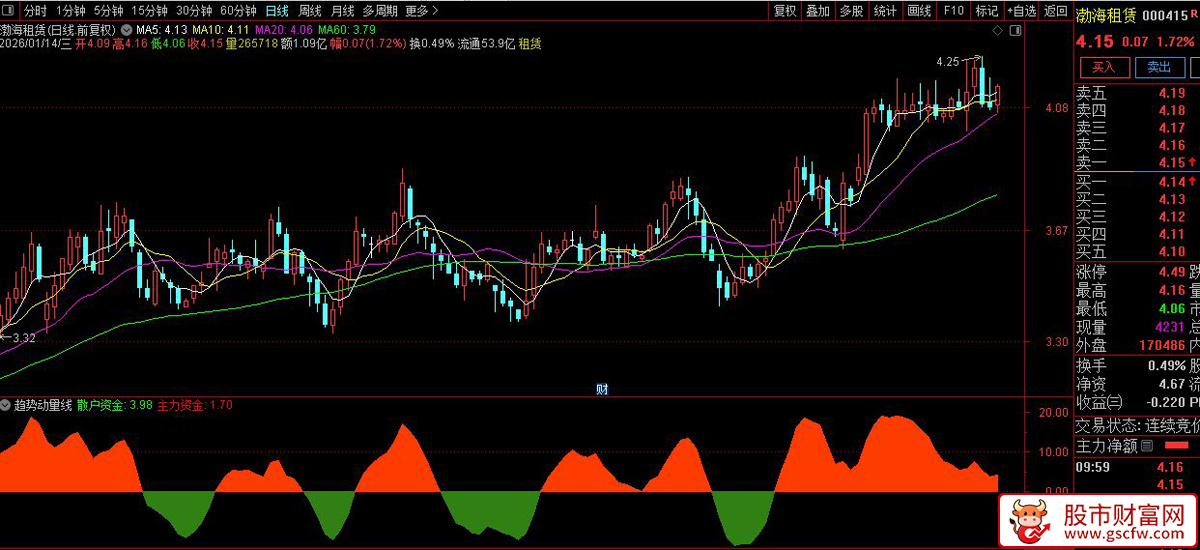This screenshot has width=1200, height=550.
Task: Add stock with +自选 button
Action: click(1021, 11)
